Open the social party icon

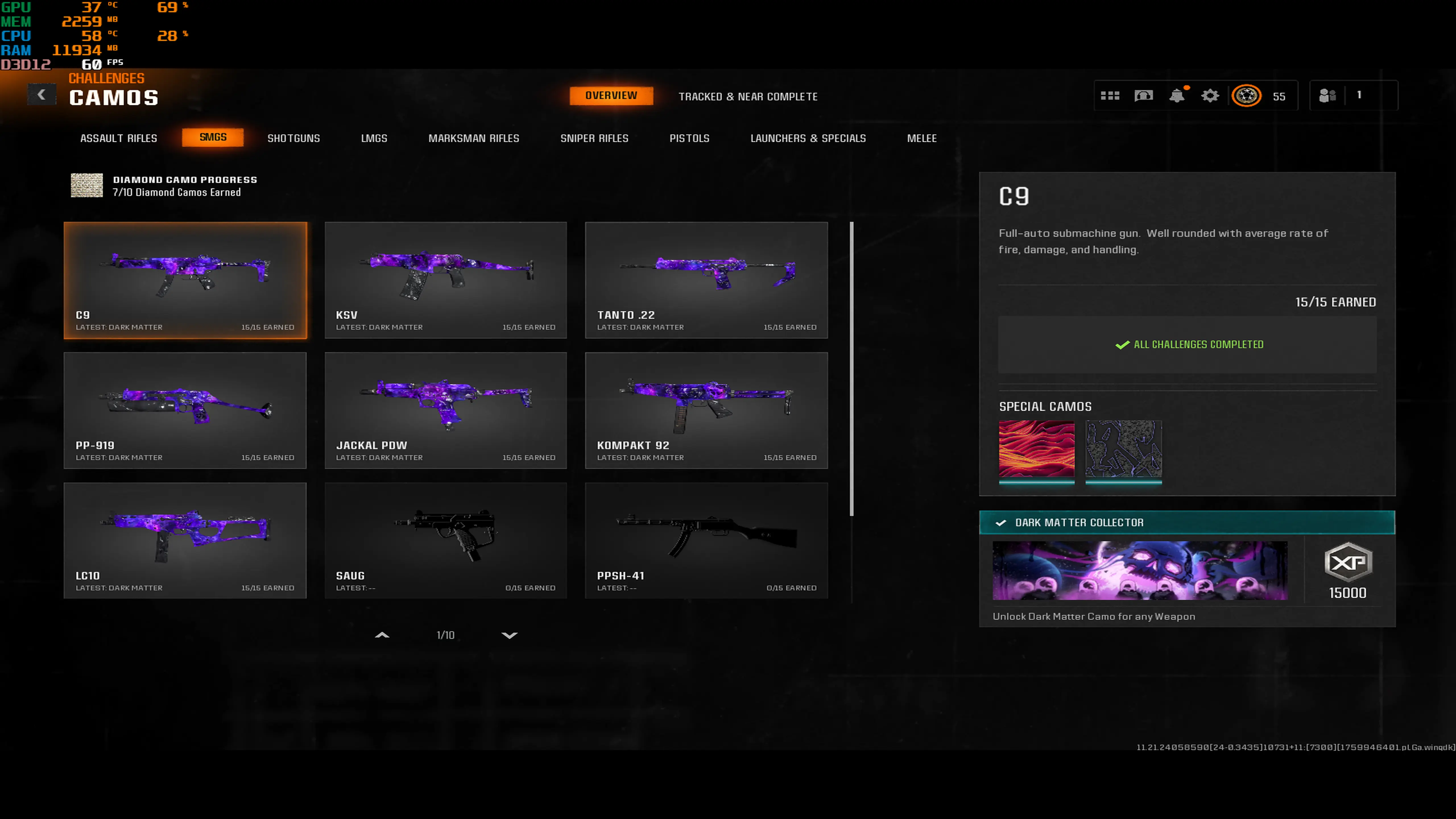coord(1327,96)
